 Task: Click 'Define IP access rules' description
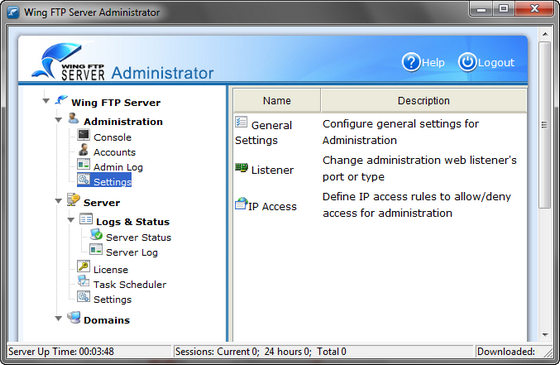tap(416, 205)
